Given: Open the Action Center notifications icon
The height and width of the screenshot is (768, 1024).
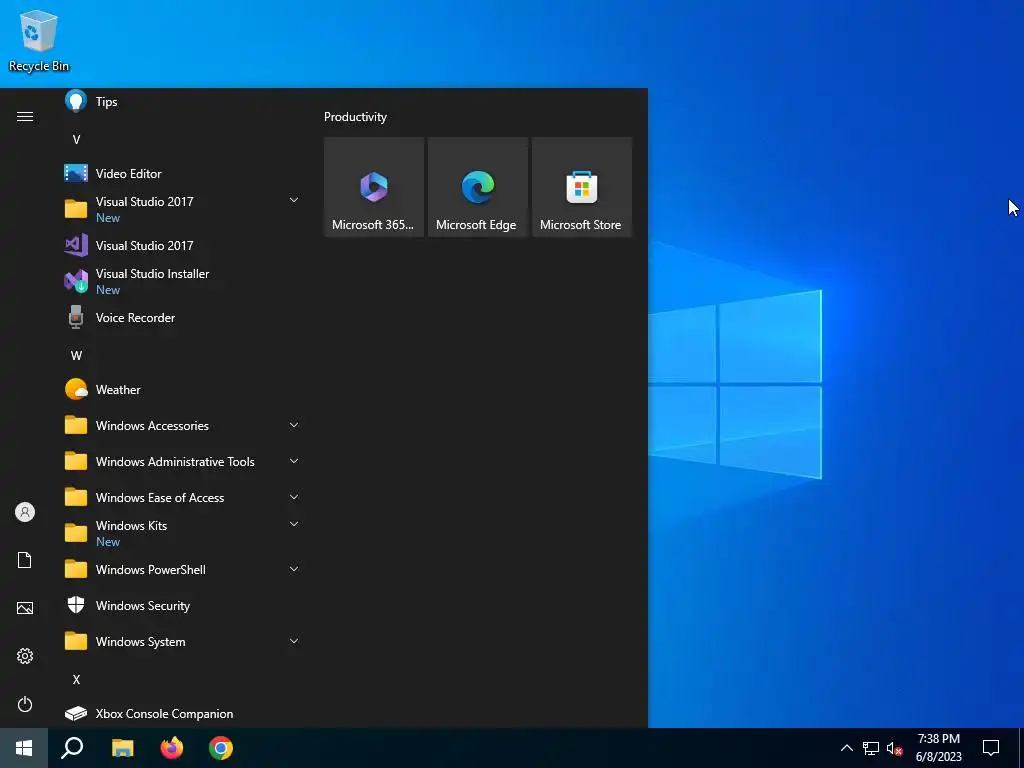Looking at the screenshot, I should pyautogui.click(x=991, y=748).
